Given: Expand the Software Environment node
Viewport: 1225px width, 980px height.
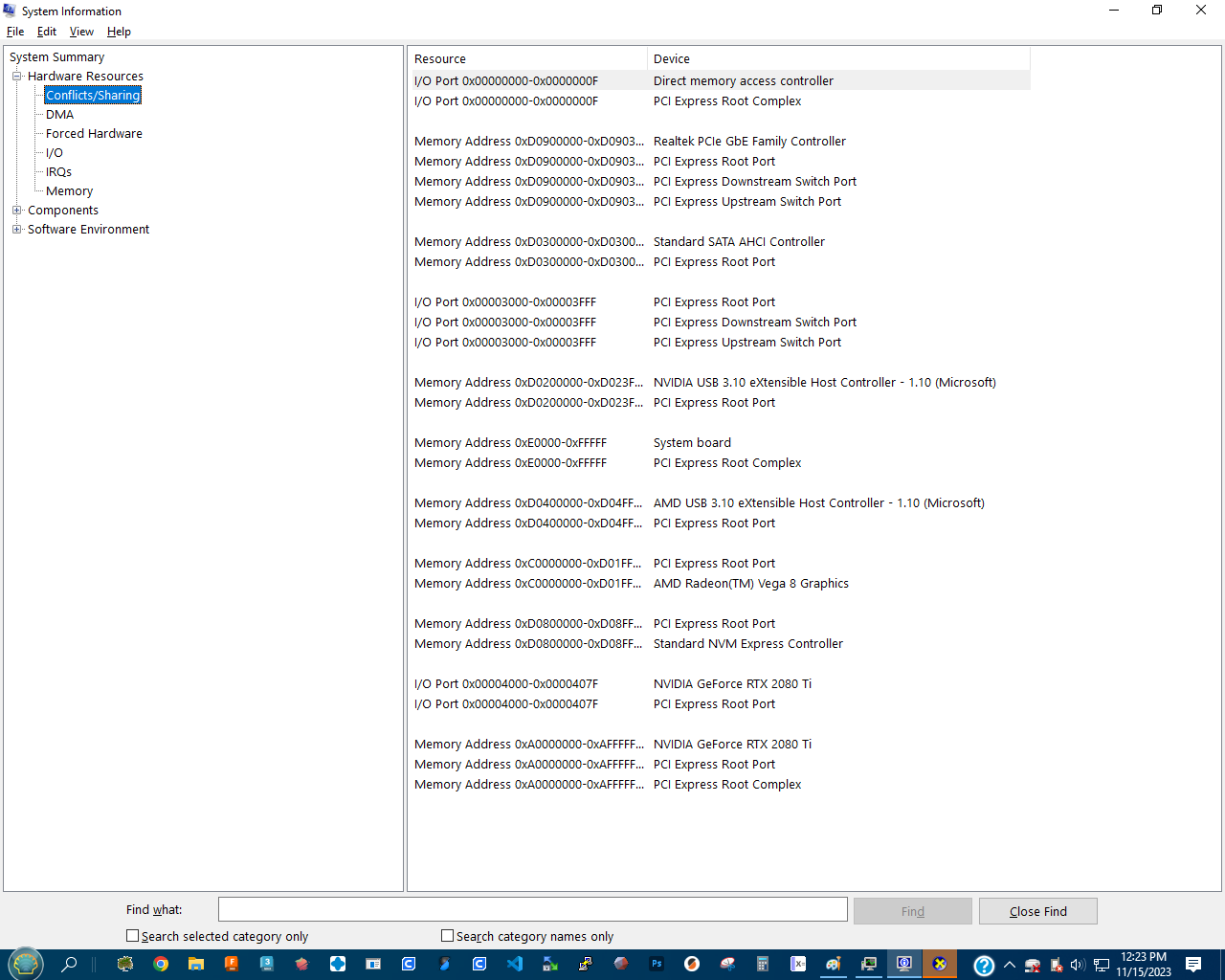Looking at the screenshot, I should [x=16, y=229].
